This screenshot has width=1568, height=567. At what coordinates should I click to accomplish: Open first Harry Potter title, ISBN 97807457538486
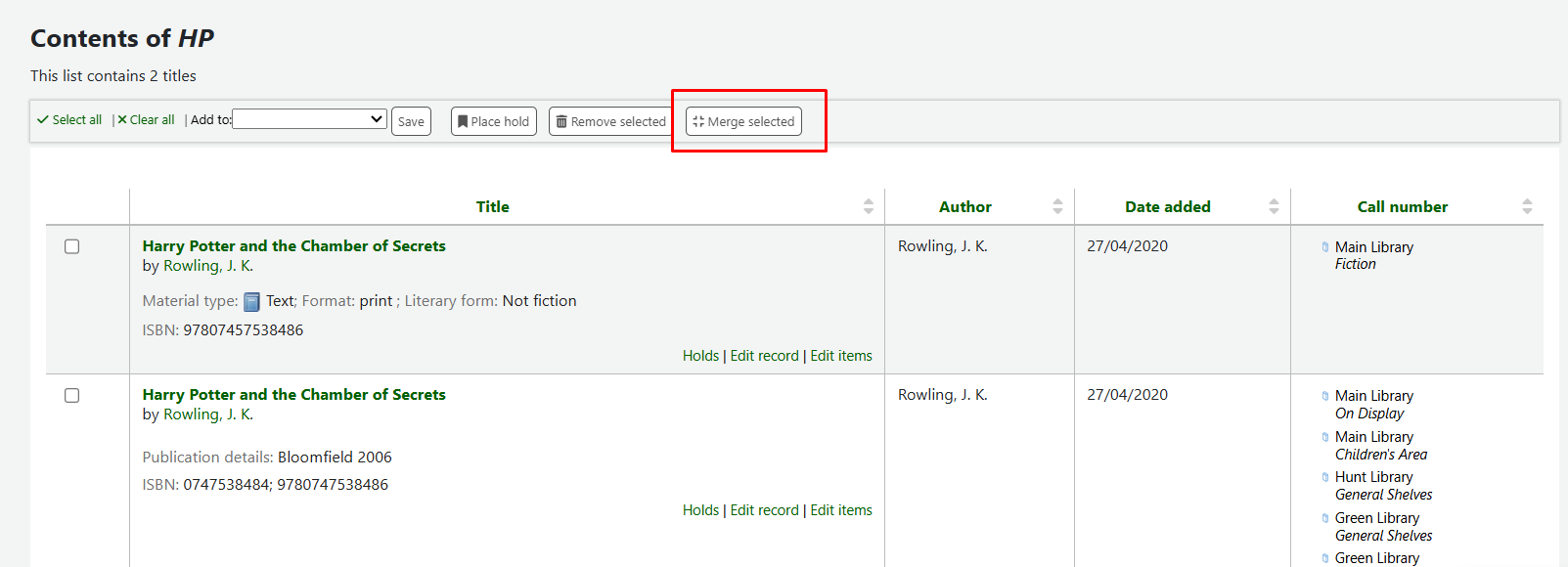(293, 246)
